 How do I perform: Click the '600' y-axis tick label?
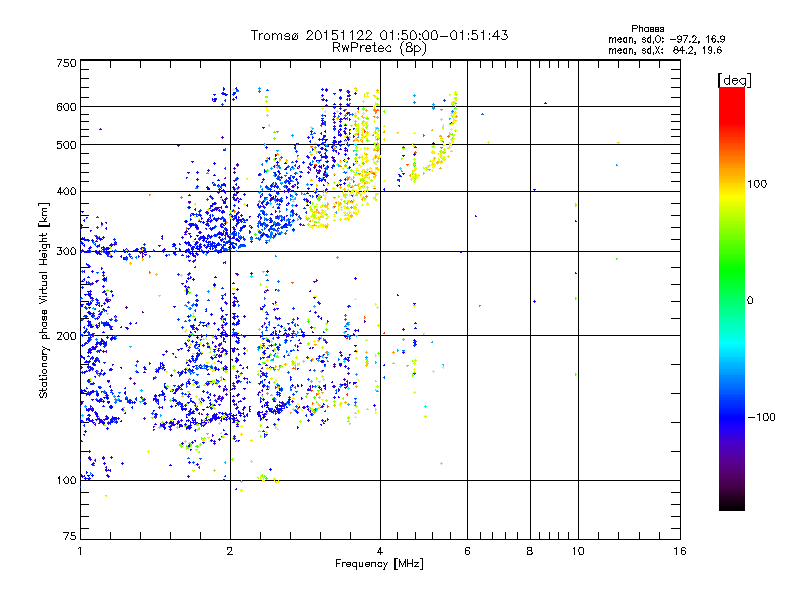66,107
